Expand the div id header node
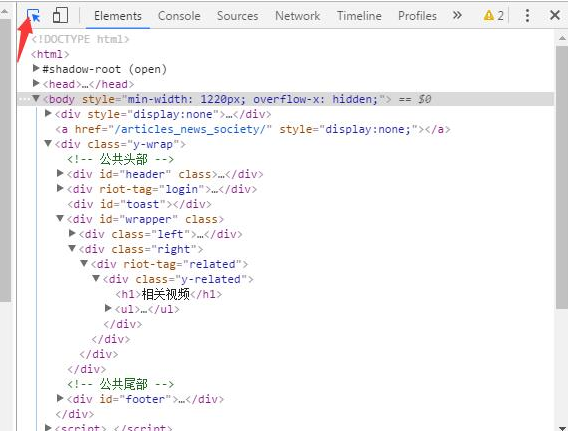Image resolution: width=568 pixels, height=431 pixels. point(60,173)
